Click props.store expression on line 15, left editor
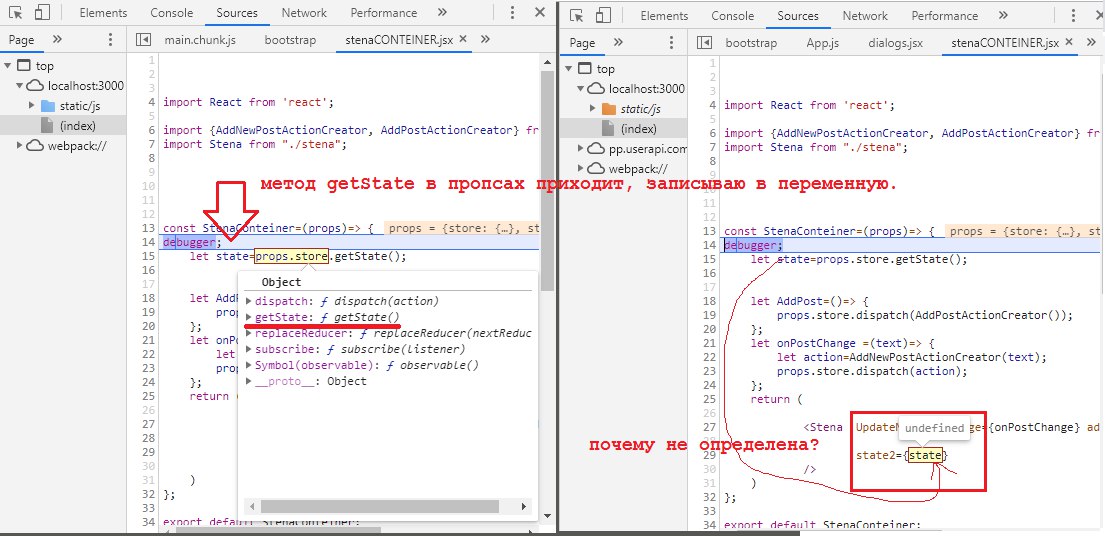 (292, 256)
